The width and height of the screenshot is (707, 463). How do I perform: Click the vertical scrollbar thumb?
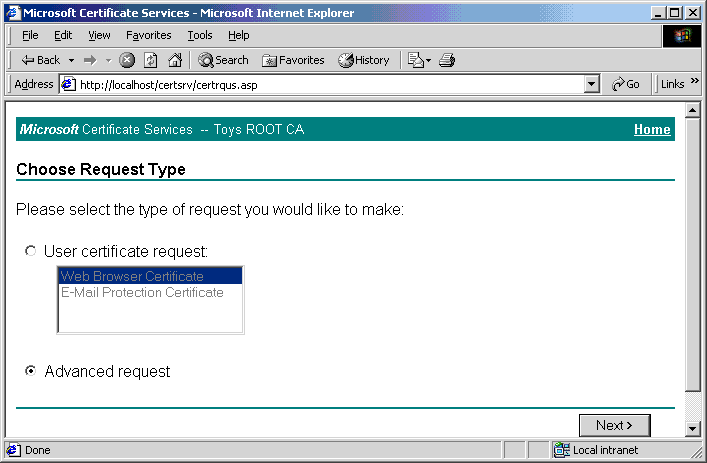coord(693,255)
